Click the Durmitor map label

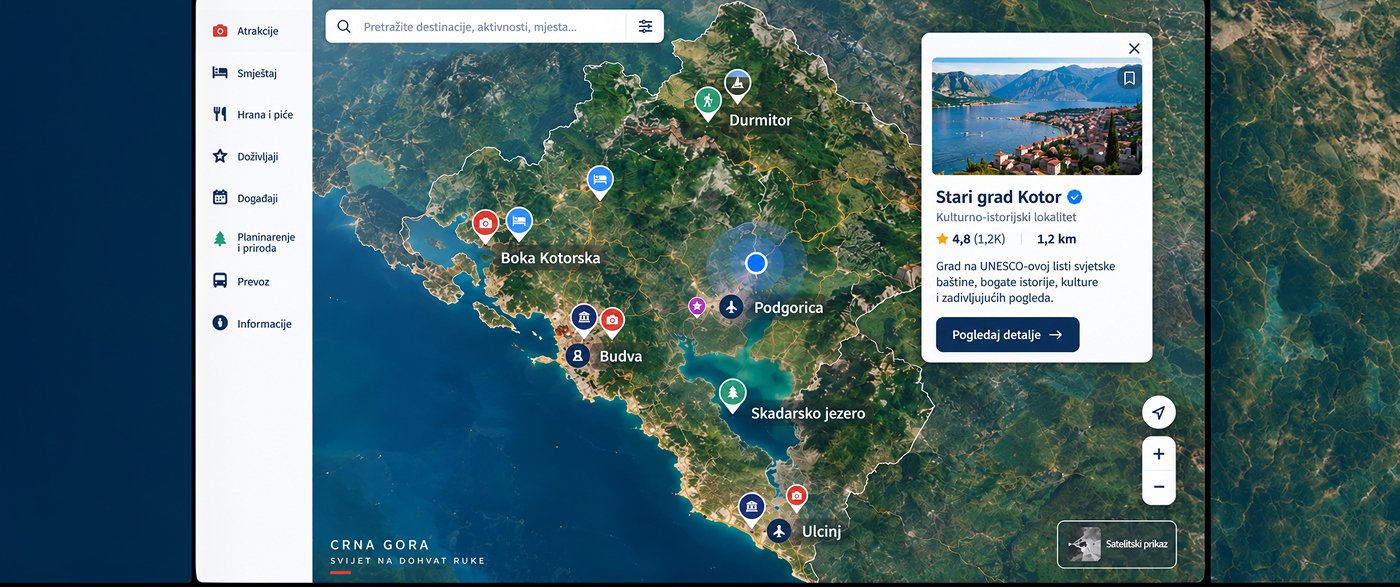(x=760, y=120)
